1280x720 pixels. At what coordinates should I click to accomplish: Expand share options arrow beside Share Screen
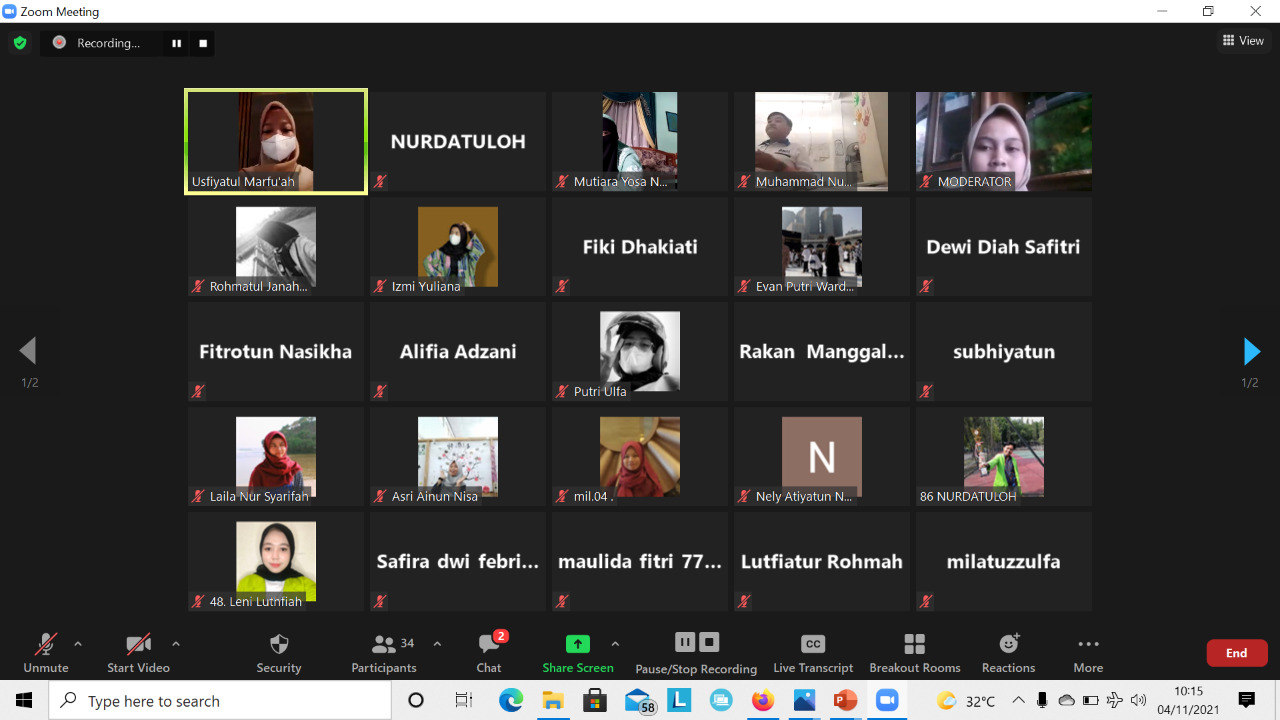pos(615,644)
